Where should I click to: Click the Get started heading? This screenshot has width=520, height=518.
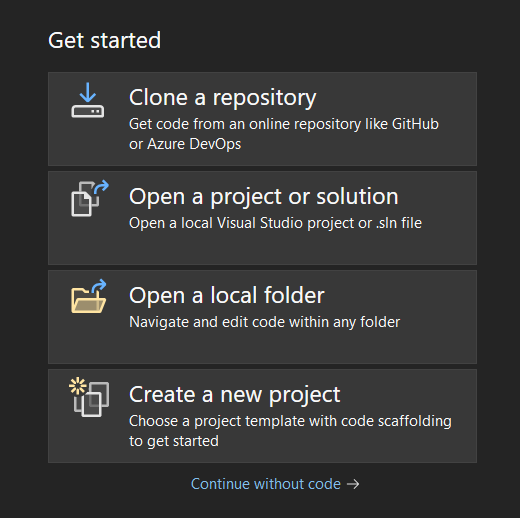(x=104, y=41)
